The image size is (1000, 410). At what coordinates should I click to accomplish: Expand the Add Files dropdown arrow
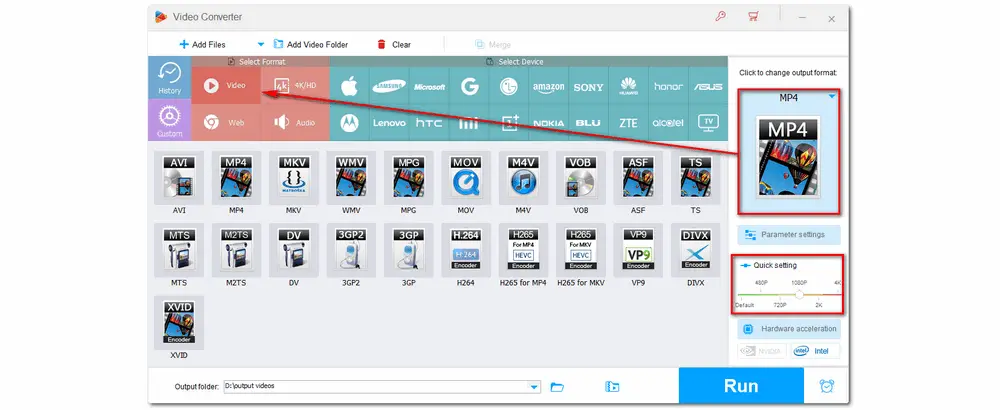click(x=260, y=45)
